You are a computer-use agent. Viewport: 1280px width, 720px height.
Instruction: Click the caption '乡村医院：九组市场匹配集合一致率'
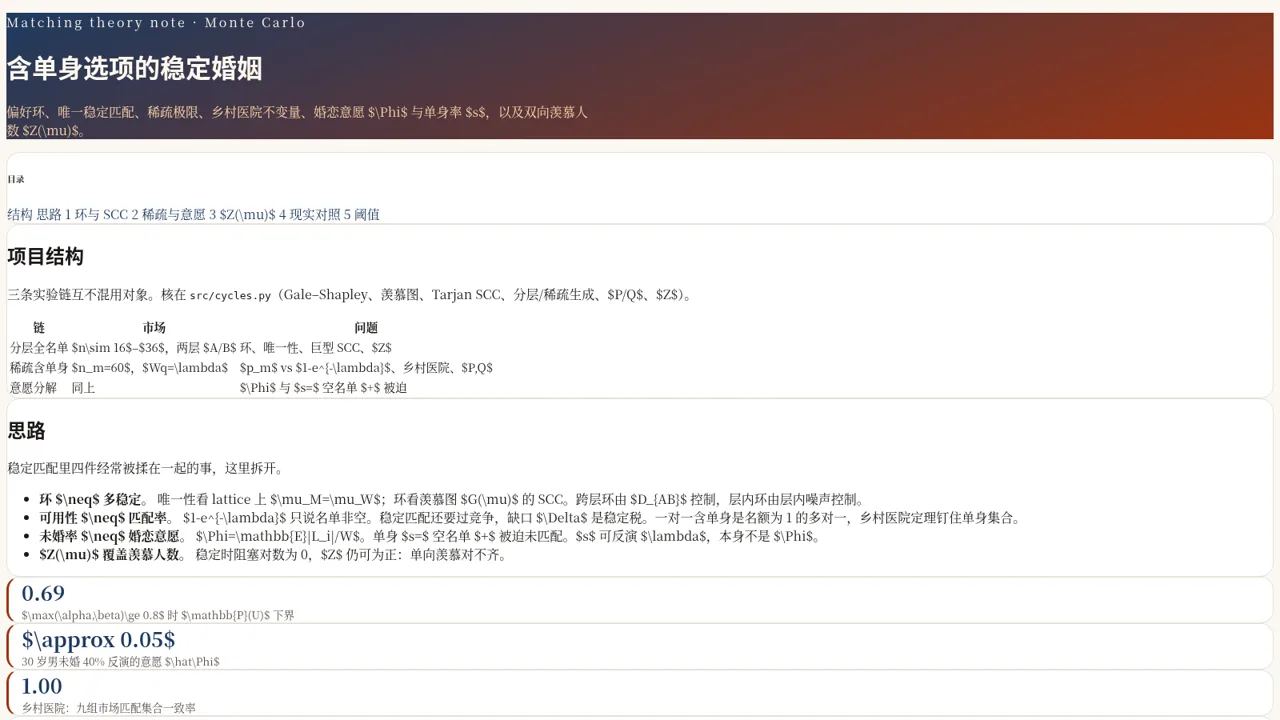click(x=109, y=707)
